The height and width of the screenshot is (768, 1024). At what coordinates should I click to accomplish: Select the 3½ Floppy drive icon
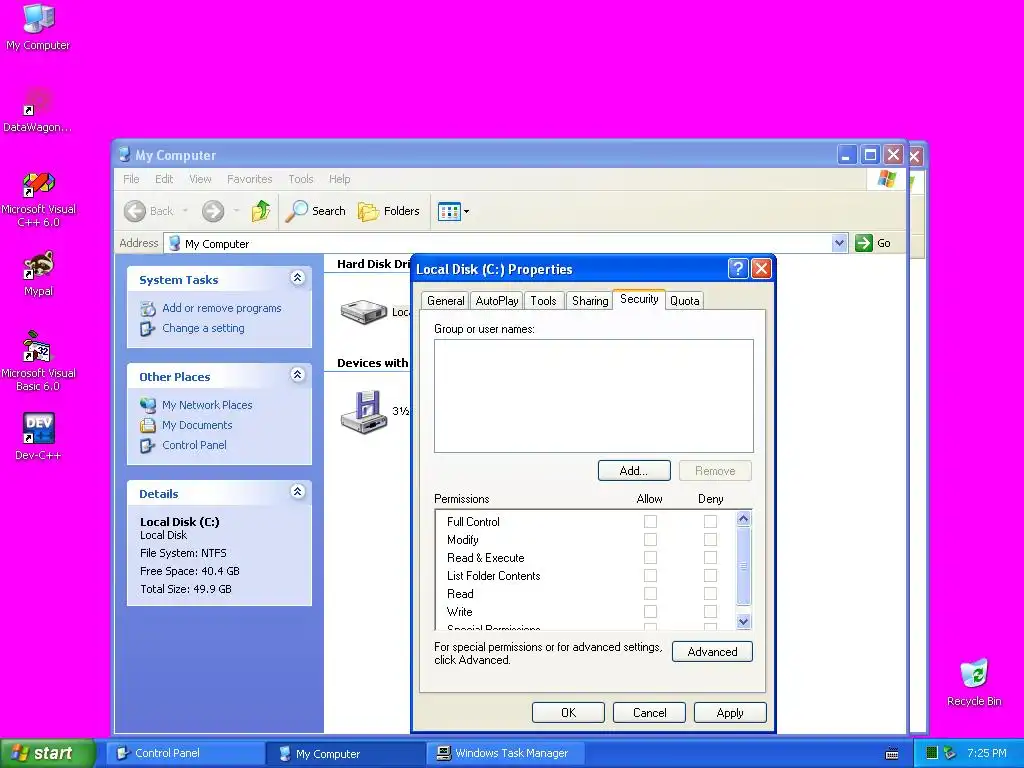pyautogui.click(x=364, y=411)
